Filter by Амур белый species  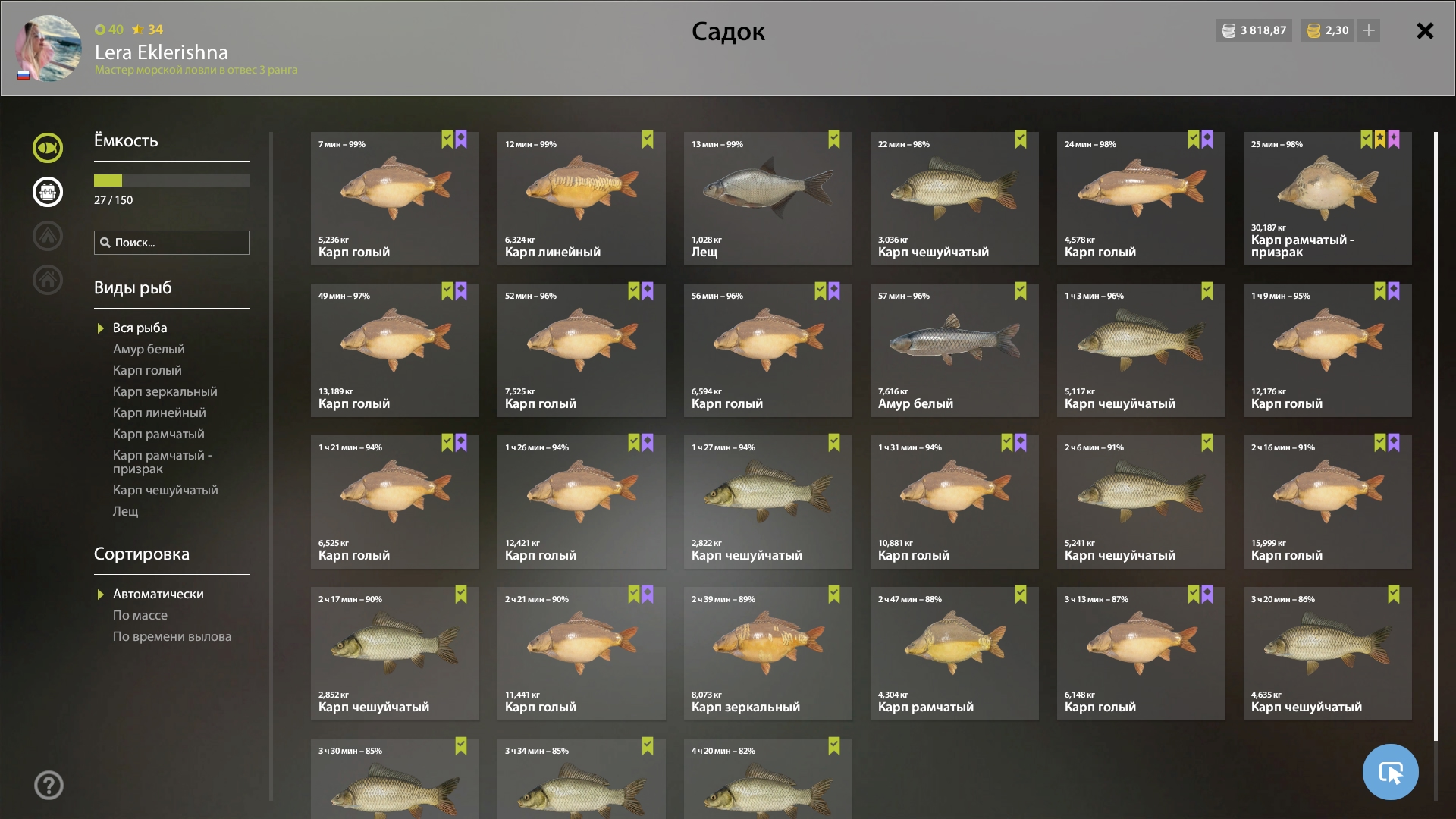click(x=149, y=349)
